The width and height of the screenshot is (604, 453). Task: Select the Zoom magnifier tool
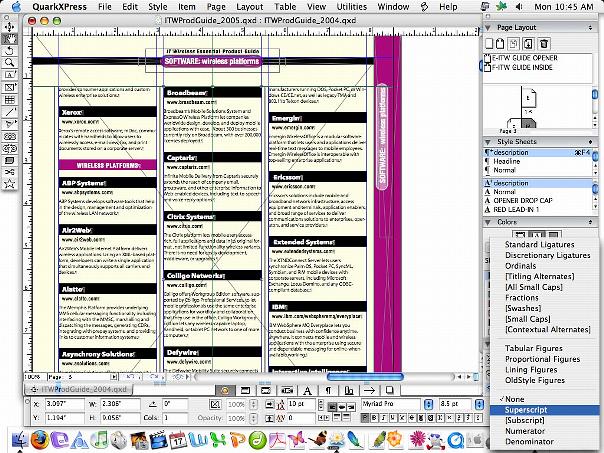point(9,62)
